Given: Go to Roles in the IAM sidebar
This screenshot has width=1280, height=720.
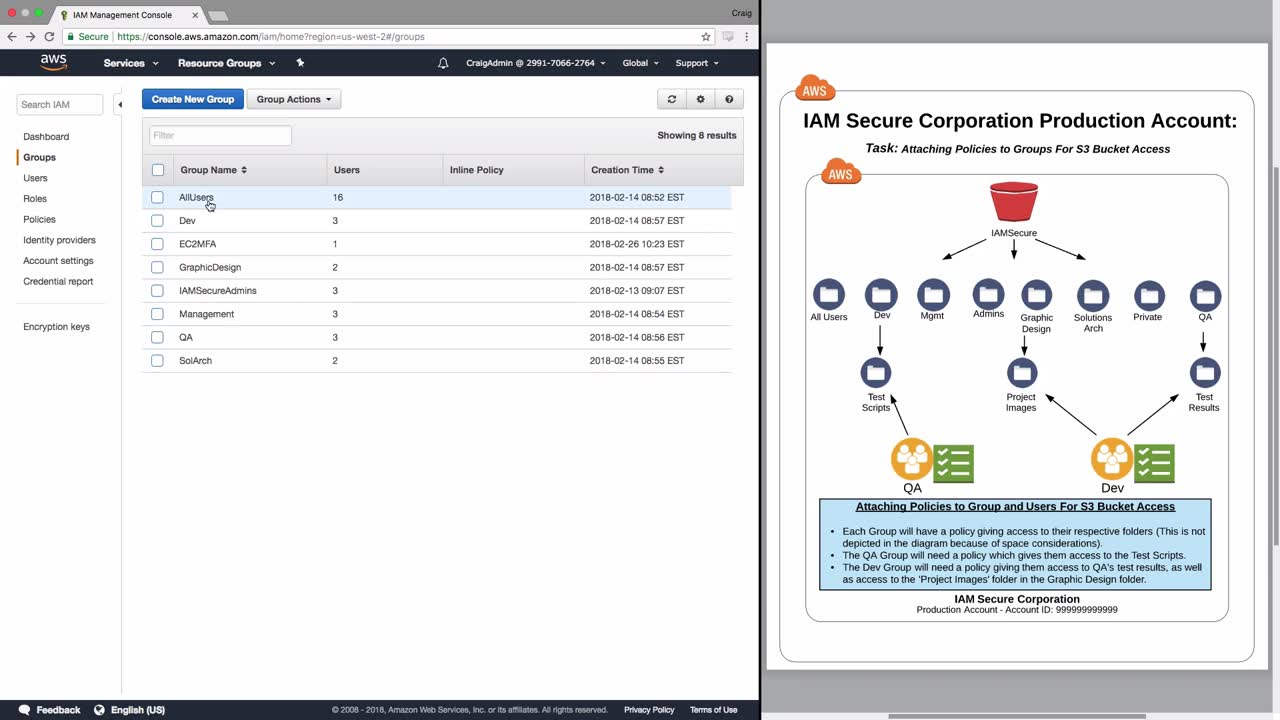Looking at the screenshot, I should (35, 199).
